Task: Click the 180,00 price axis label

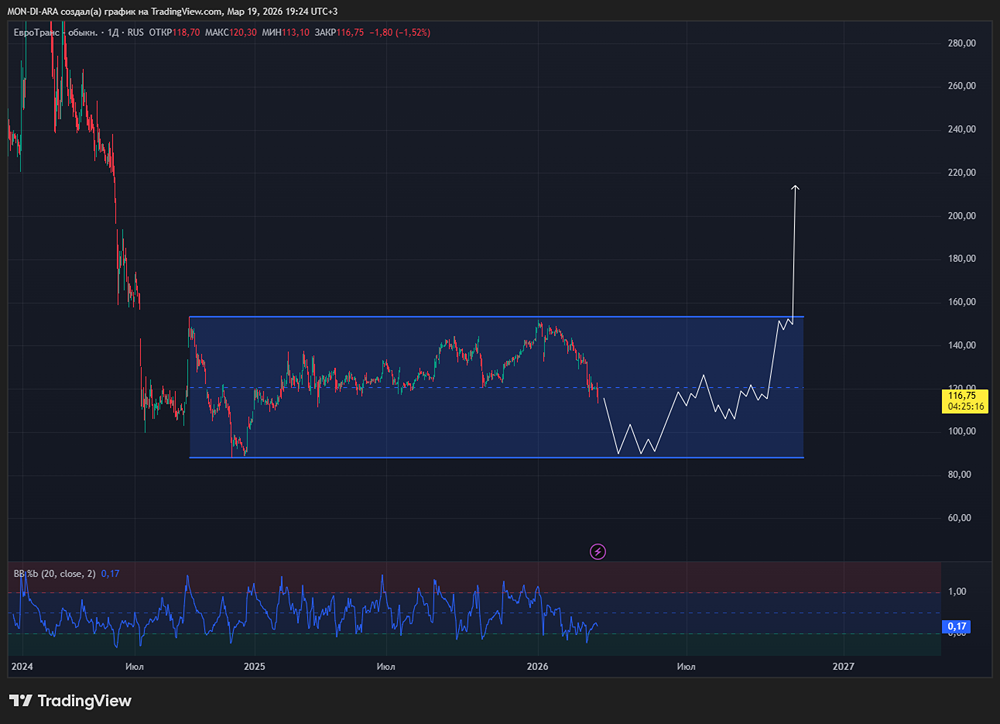Action: coord(962,258)
